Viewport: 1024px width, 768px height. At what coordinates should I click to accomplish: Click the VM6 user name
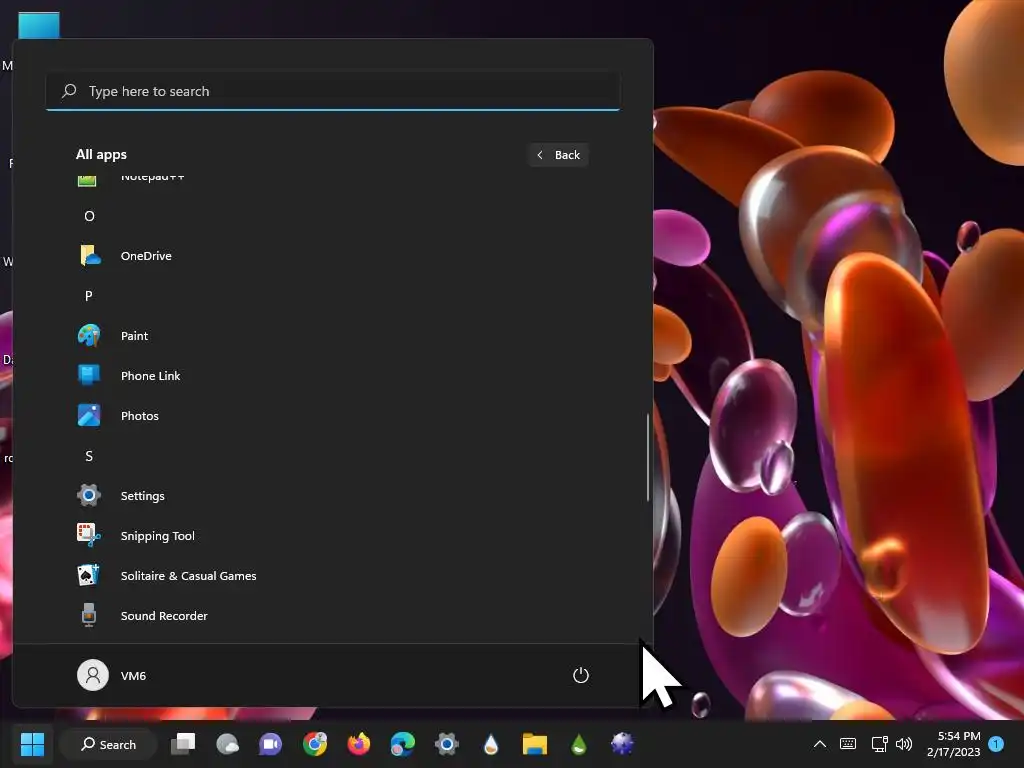133,676
